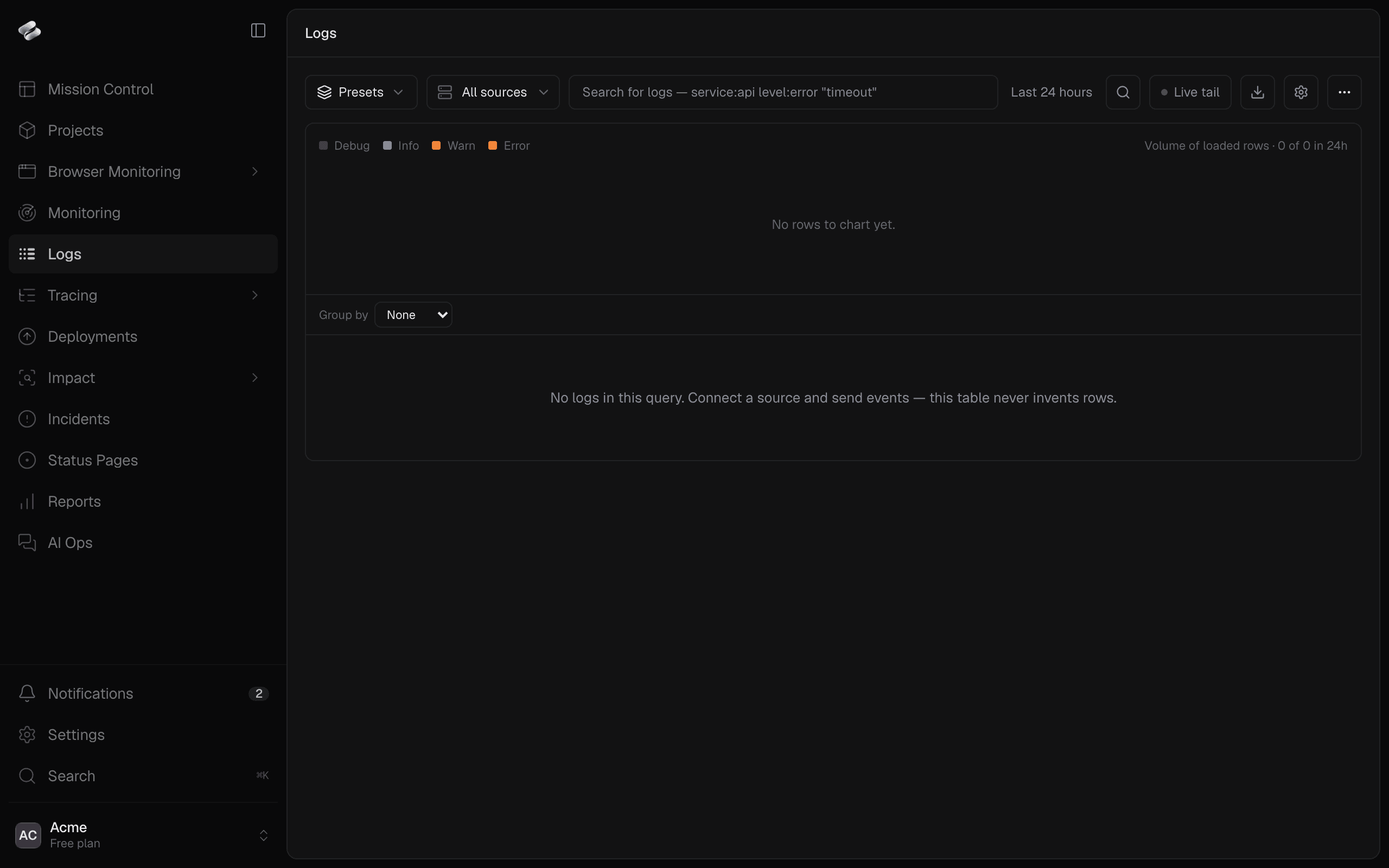Run search with magnifier button

(1123, 92)
